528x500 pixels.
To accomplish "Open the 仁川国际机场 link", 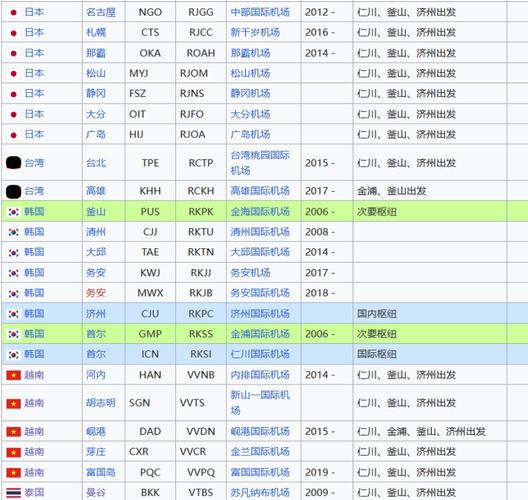I will tap(260, 354).
